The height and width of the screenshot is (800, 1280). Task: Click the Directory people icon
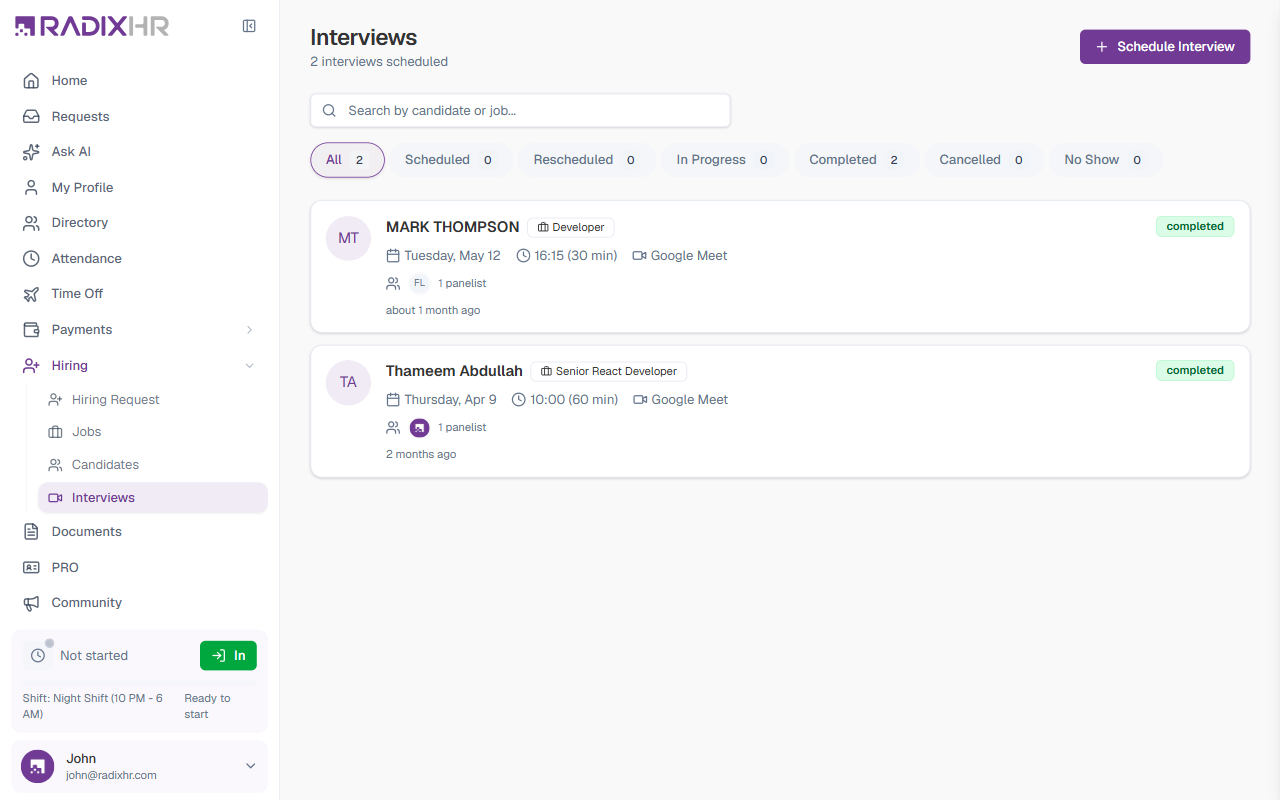31,223
